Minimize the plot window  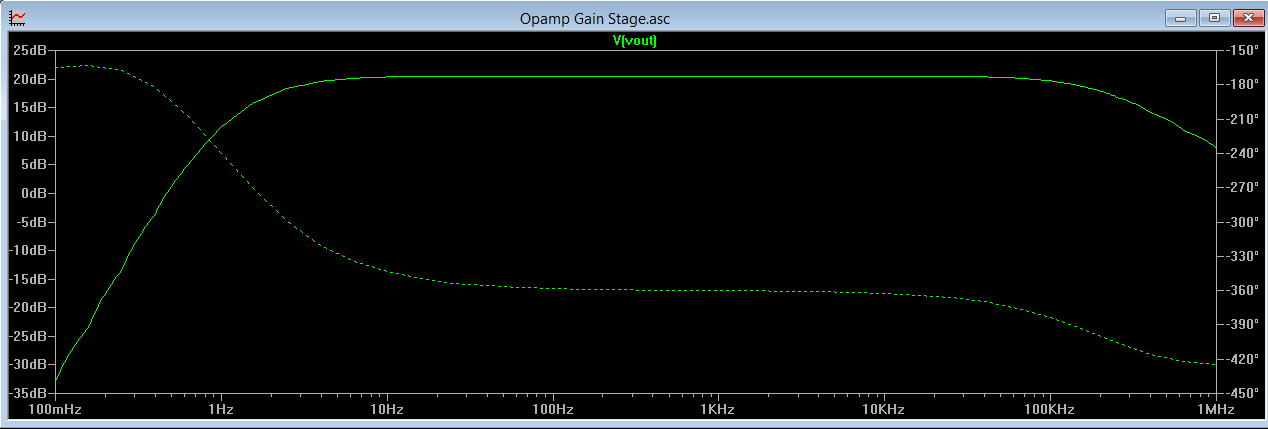point(1181,18)
